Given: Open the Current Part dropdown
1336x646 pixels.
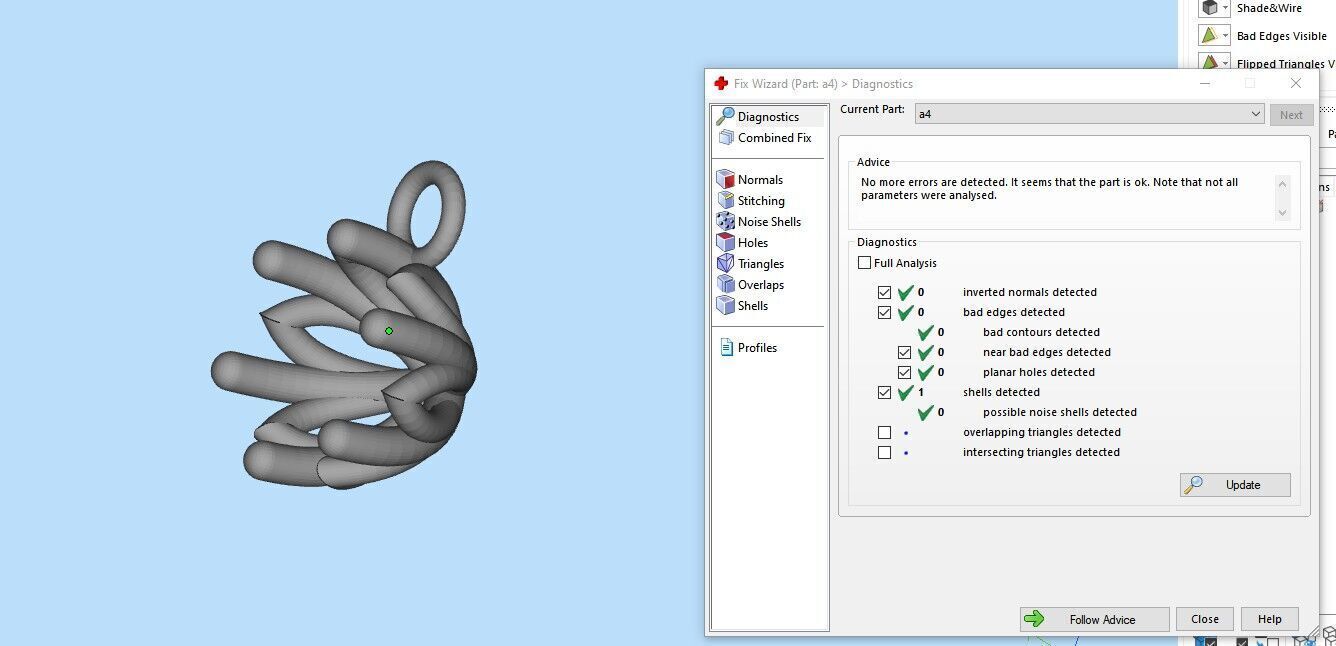Looking at the screenshot, I should click(x=1090, y=114).
